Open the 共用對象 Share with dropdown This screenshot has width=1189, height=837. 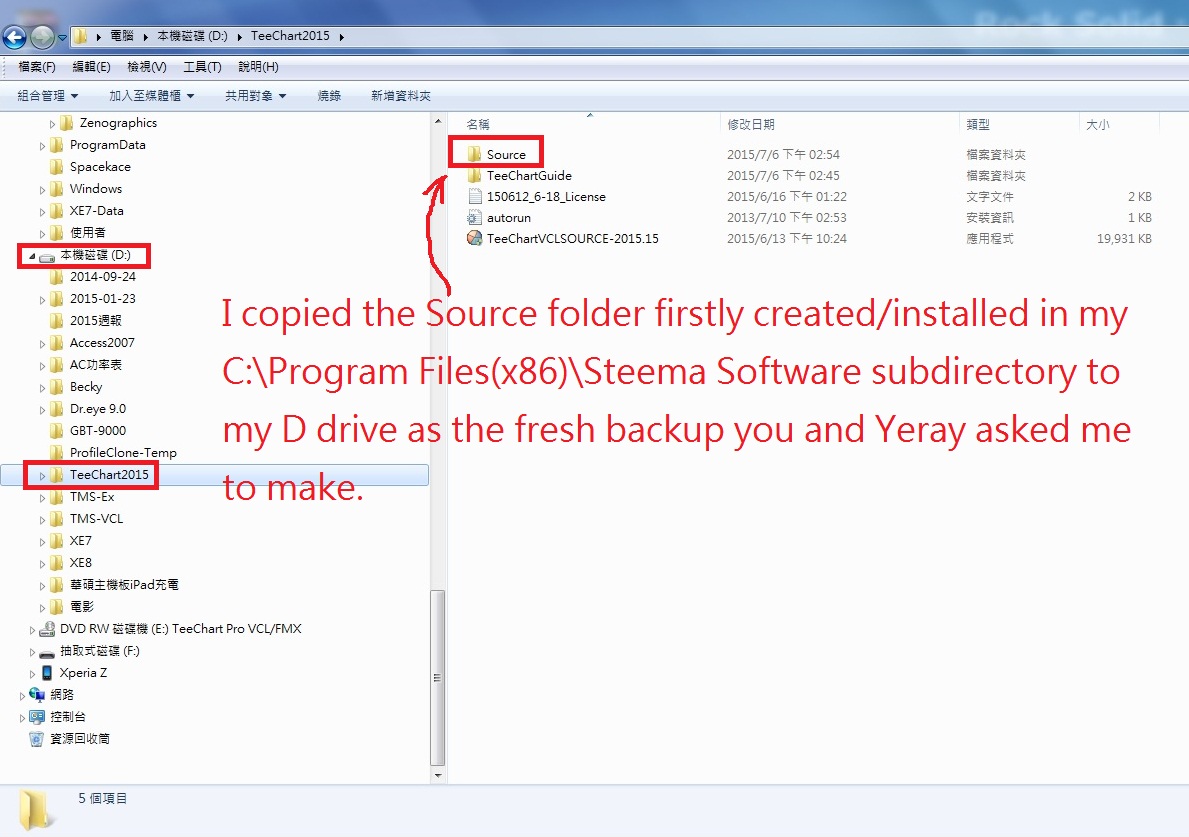[x=256, y=96]
